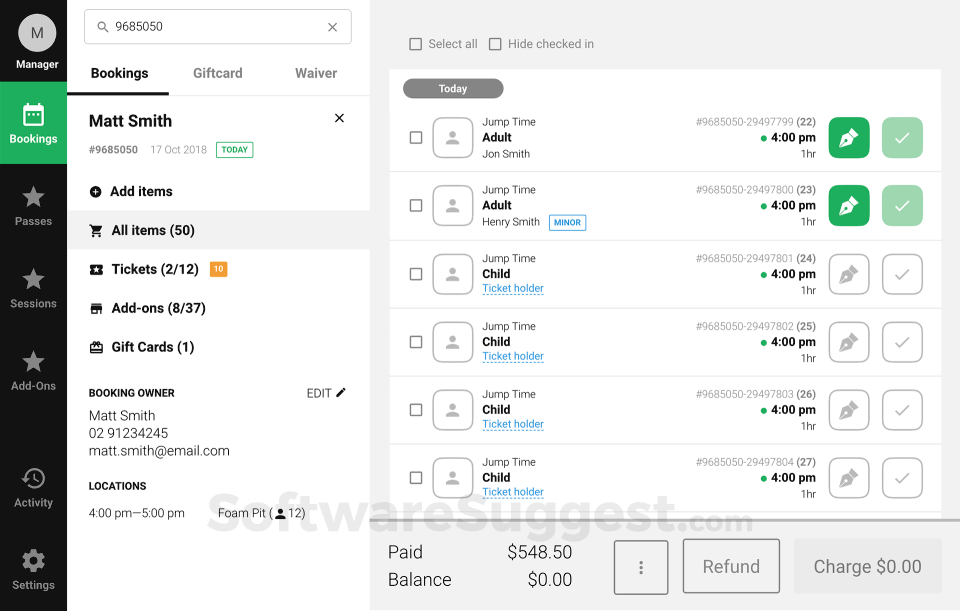The height and width of the screenshot is (611, 960).
Task: Edit the booking owner via the pencil icon
Action: (x=341, y=393)
